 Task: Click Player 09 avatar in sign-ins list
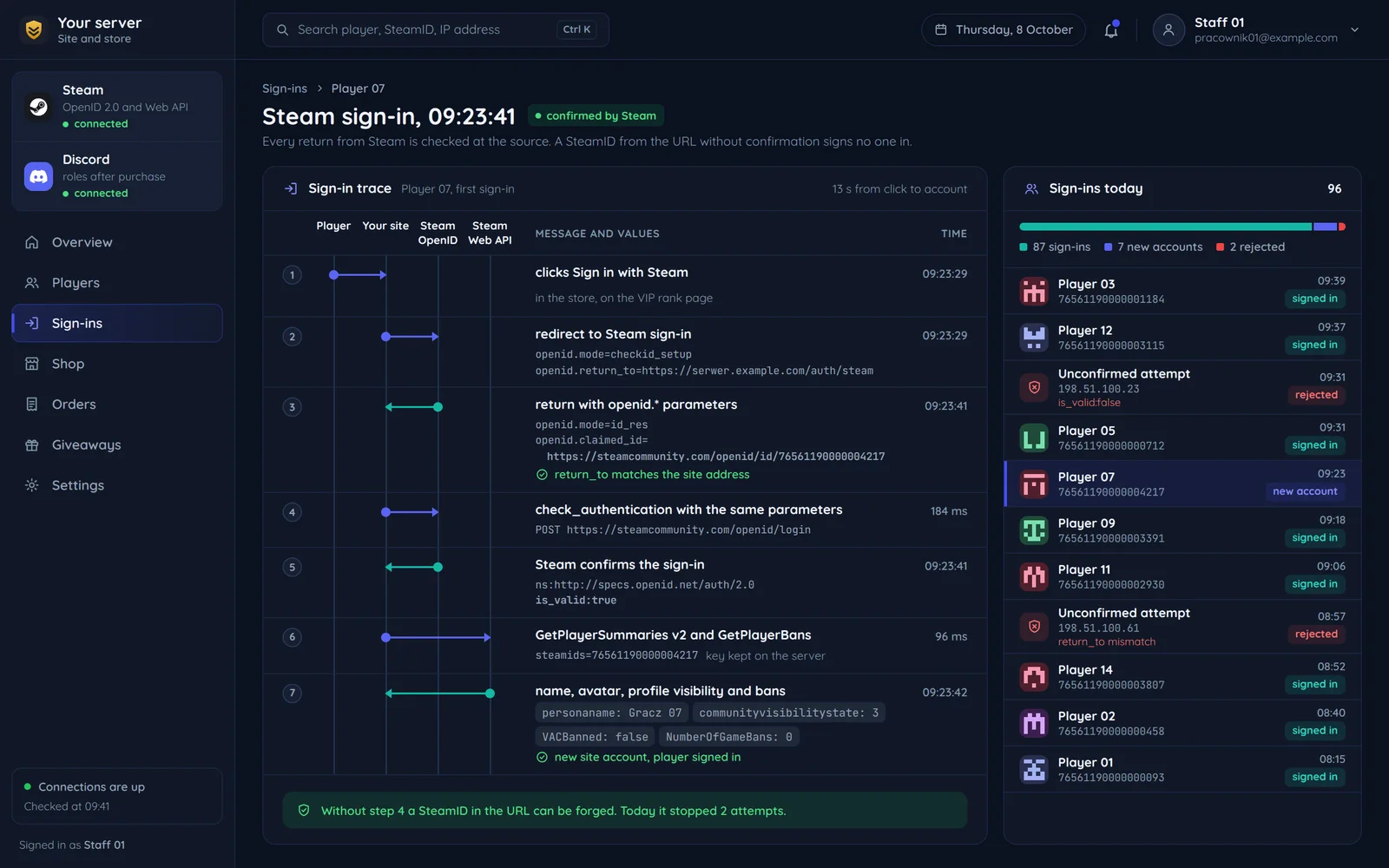tap(1034, 530)
